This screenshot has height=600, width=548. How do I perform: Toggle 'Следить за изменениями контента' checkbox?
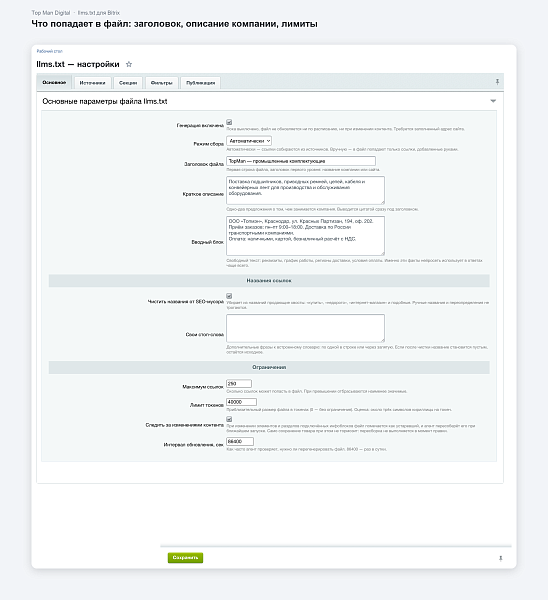click(x=229, y=419)
